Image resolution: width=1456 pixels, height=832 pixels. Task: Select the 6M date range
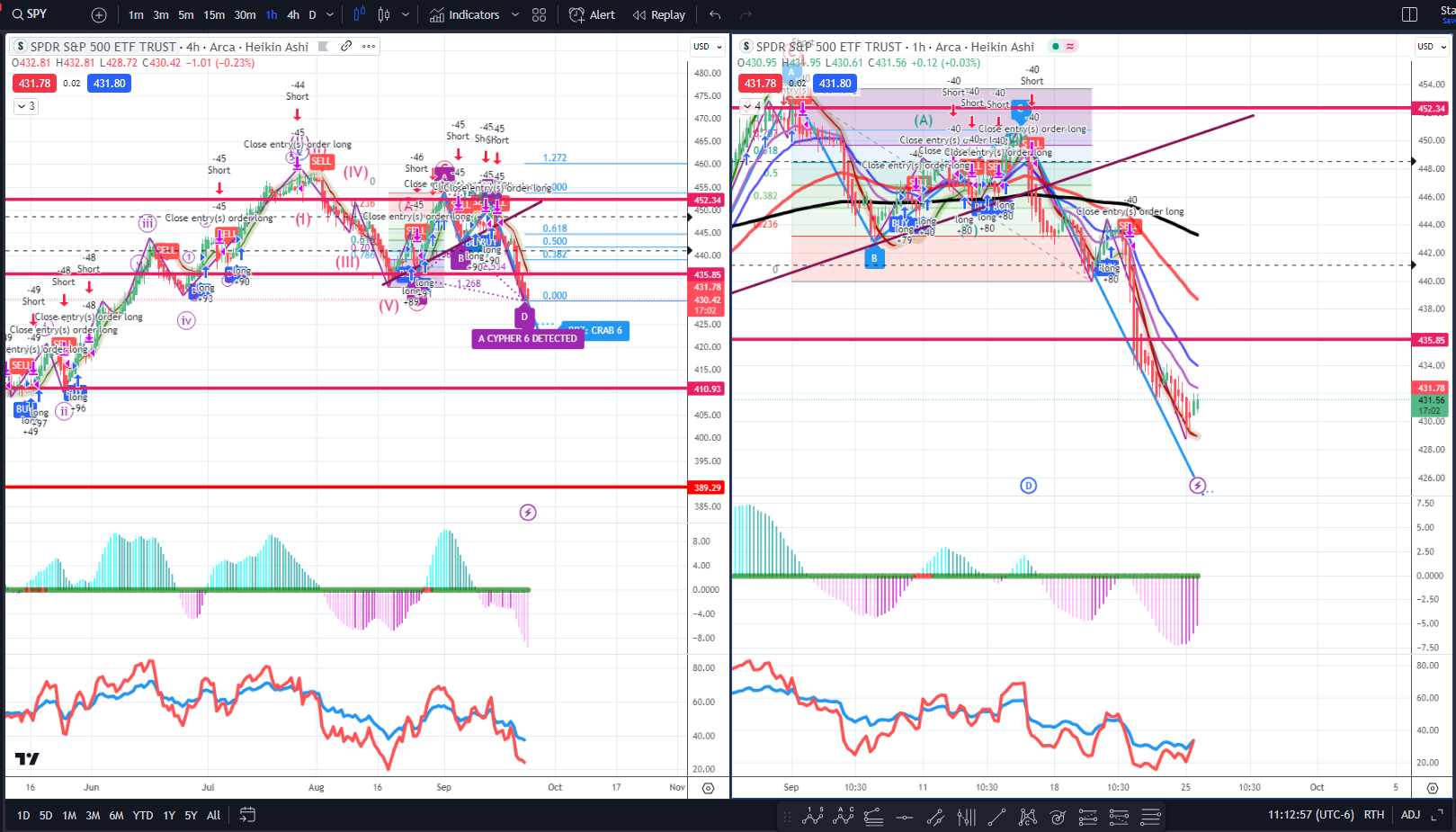116,816
